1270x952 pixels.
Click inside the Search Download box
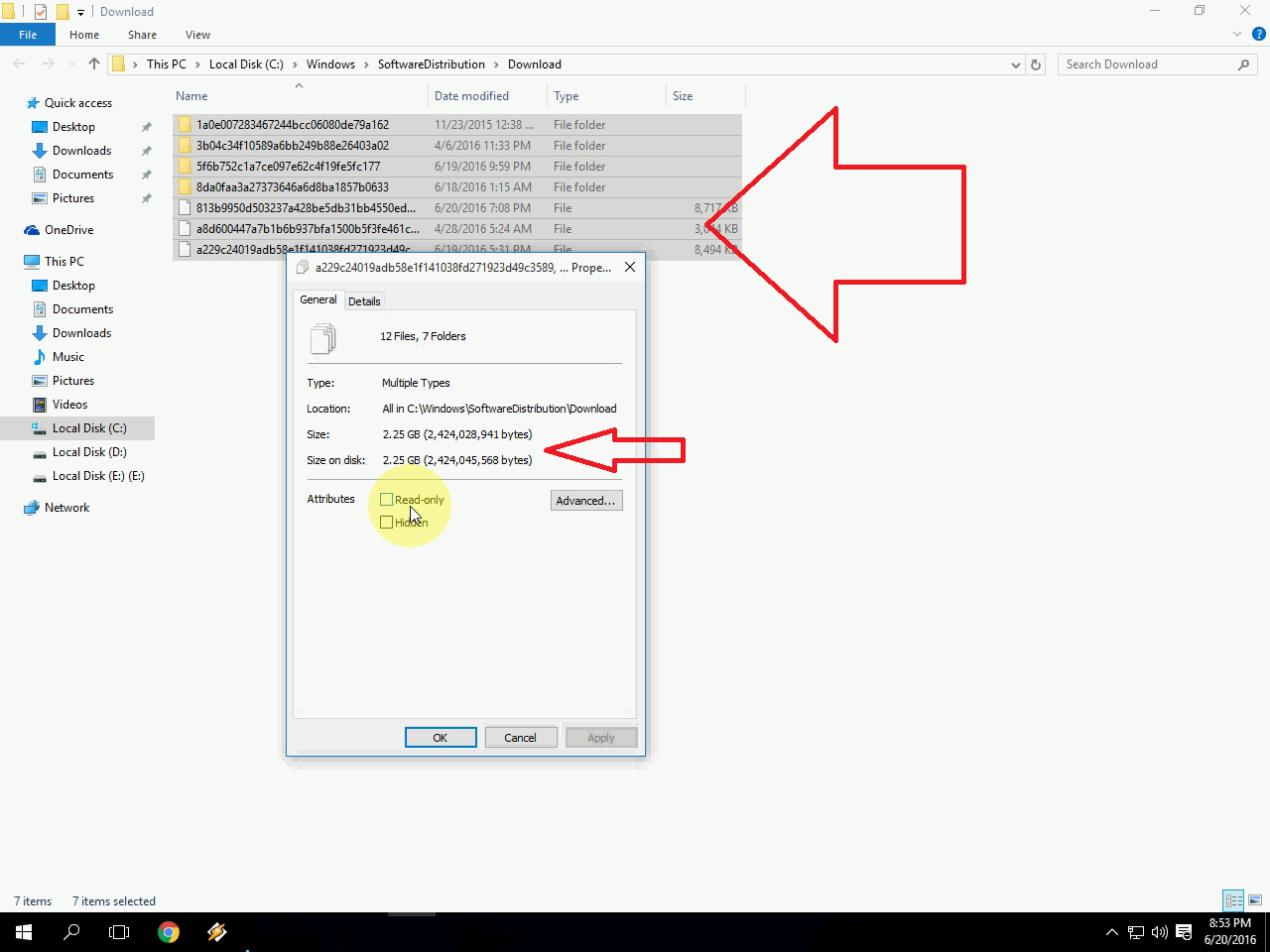(x=1141, y=63)
